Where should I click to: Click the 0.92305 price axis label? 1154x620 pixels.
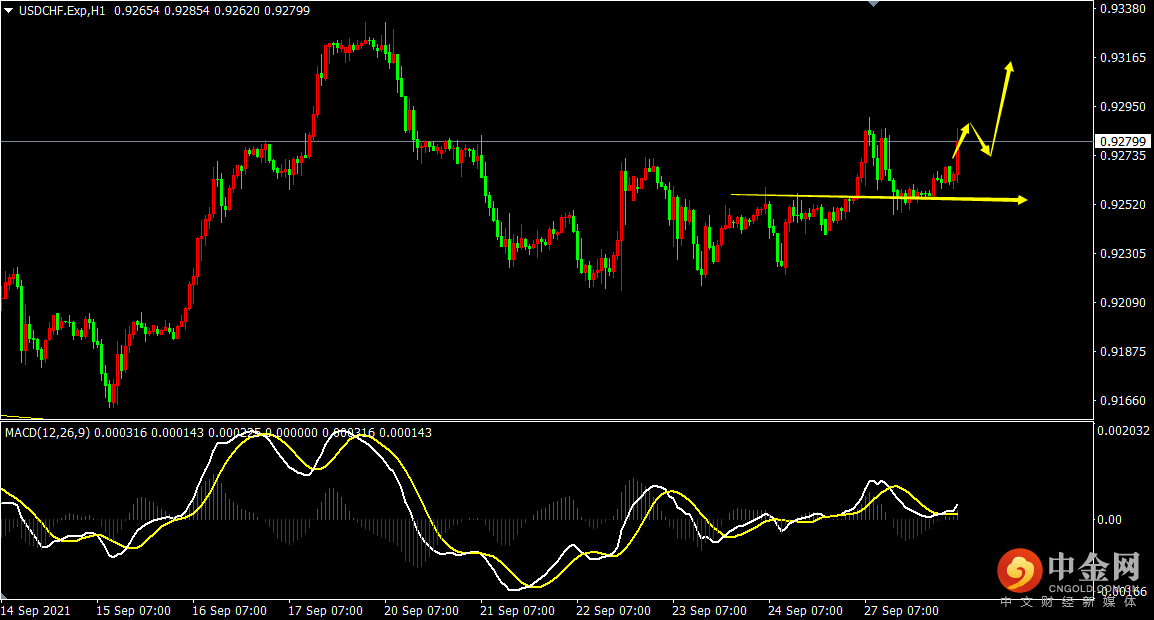[x=1122, y=254]
